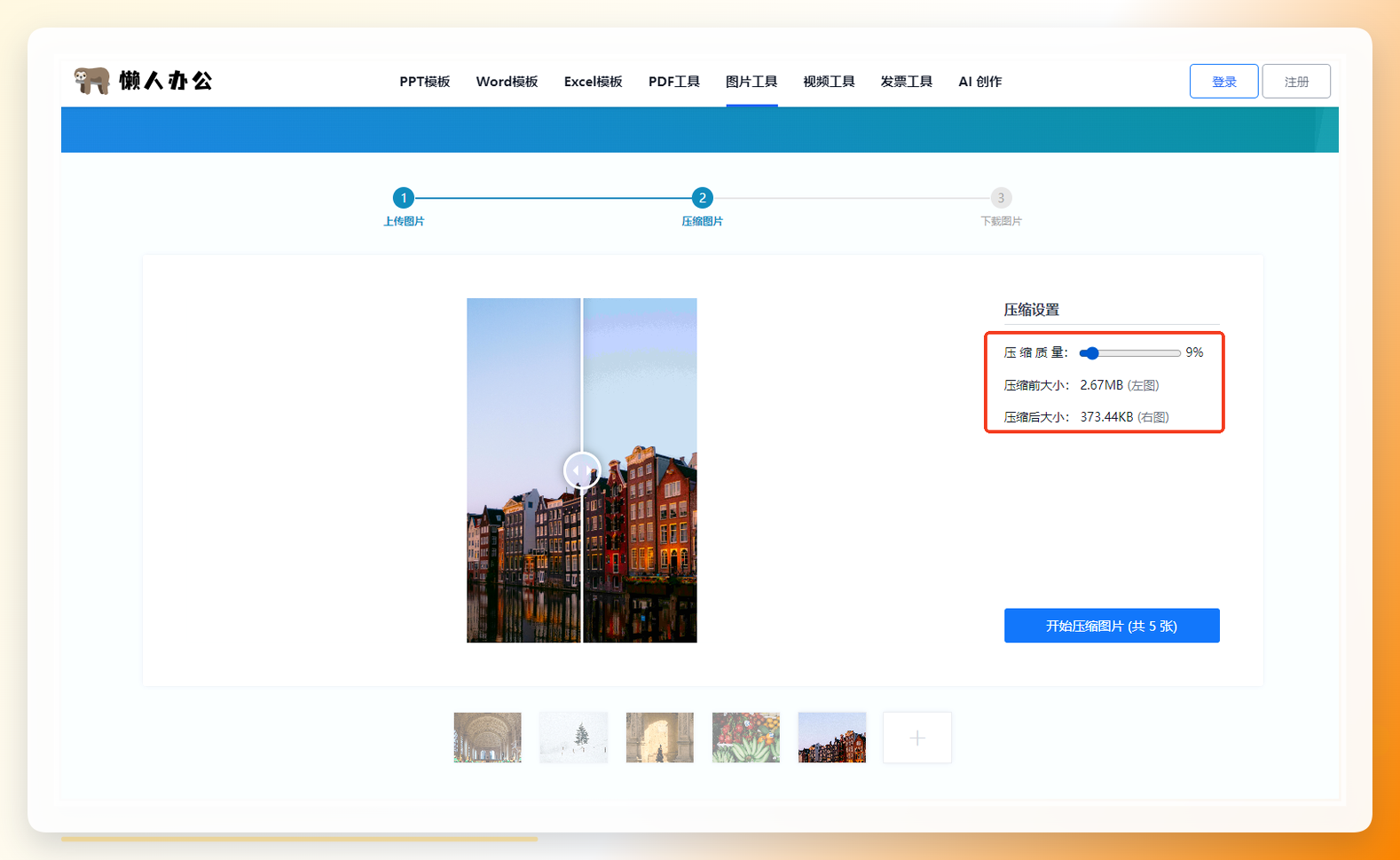Select the canal houses thumbnail
Viewport: 1400px width, 860px height.
[x=831, y=738]
